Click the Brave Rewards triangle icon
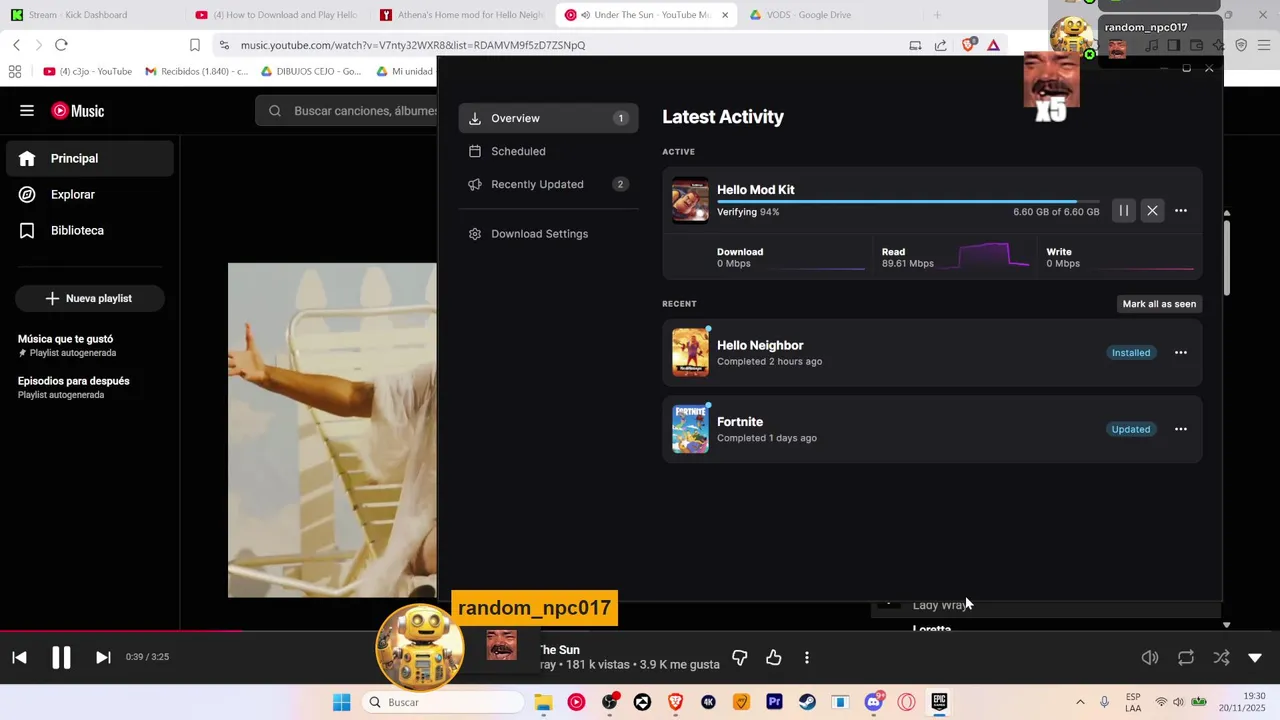The height and width of the screenshot is (720, 1280). pyautogui.click(x=993, y=45)
